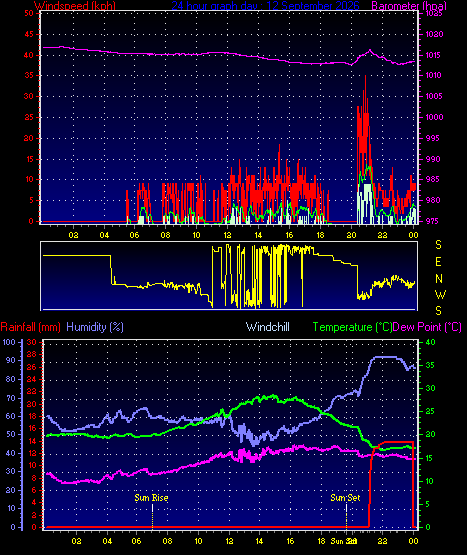Click the 1025 barometer scale value

click(x=433, y=13)
